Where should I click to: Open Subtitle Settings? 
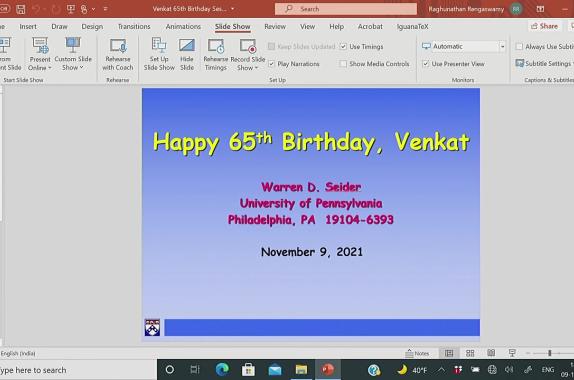[544, 64]
